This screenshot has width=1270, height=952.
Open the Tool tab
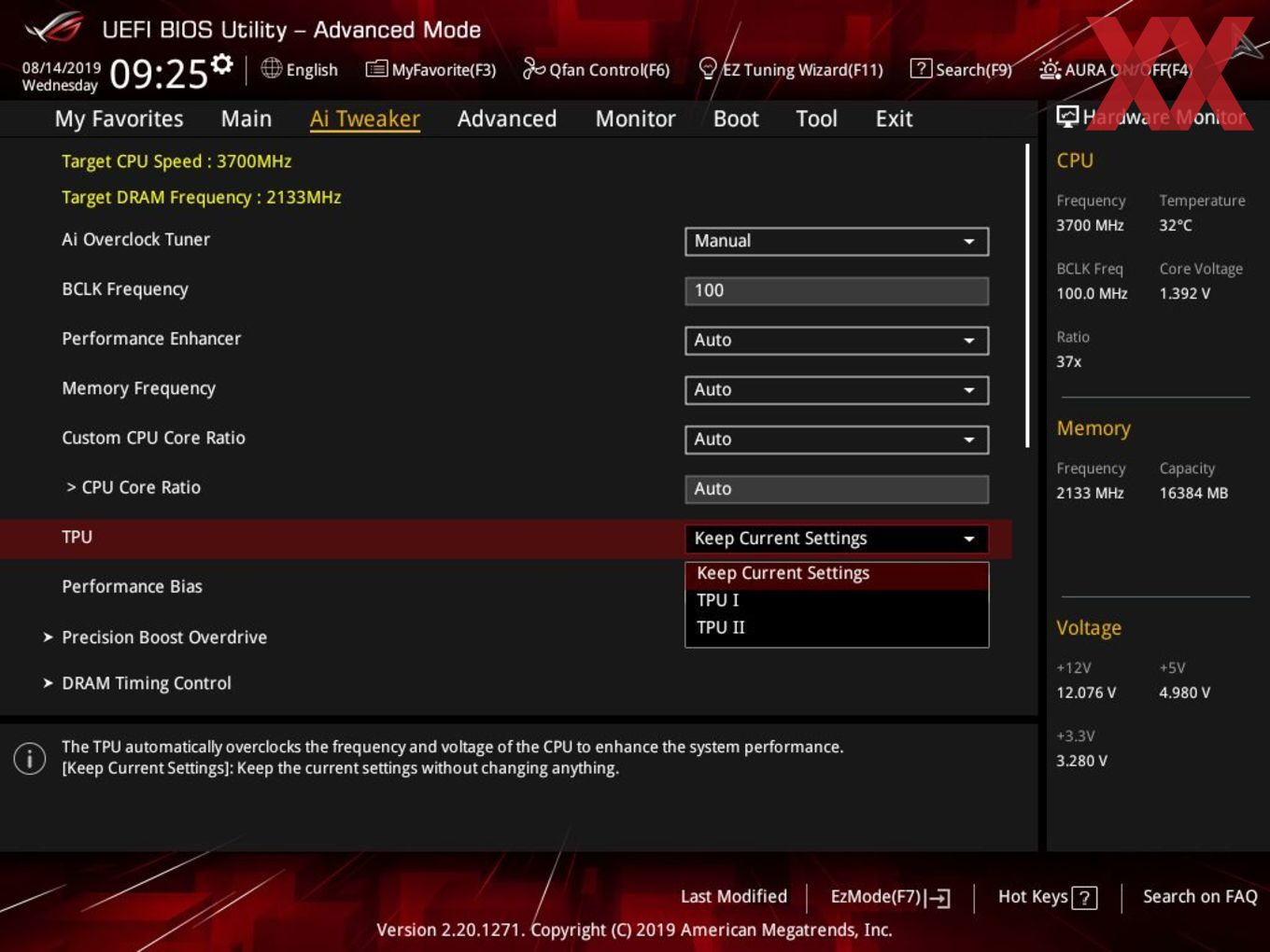(816, 119)
